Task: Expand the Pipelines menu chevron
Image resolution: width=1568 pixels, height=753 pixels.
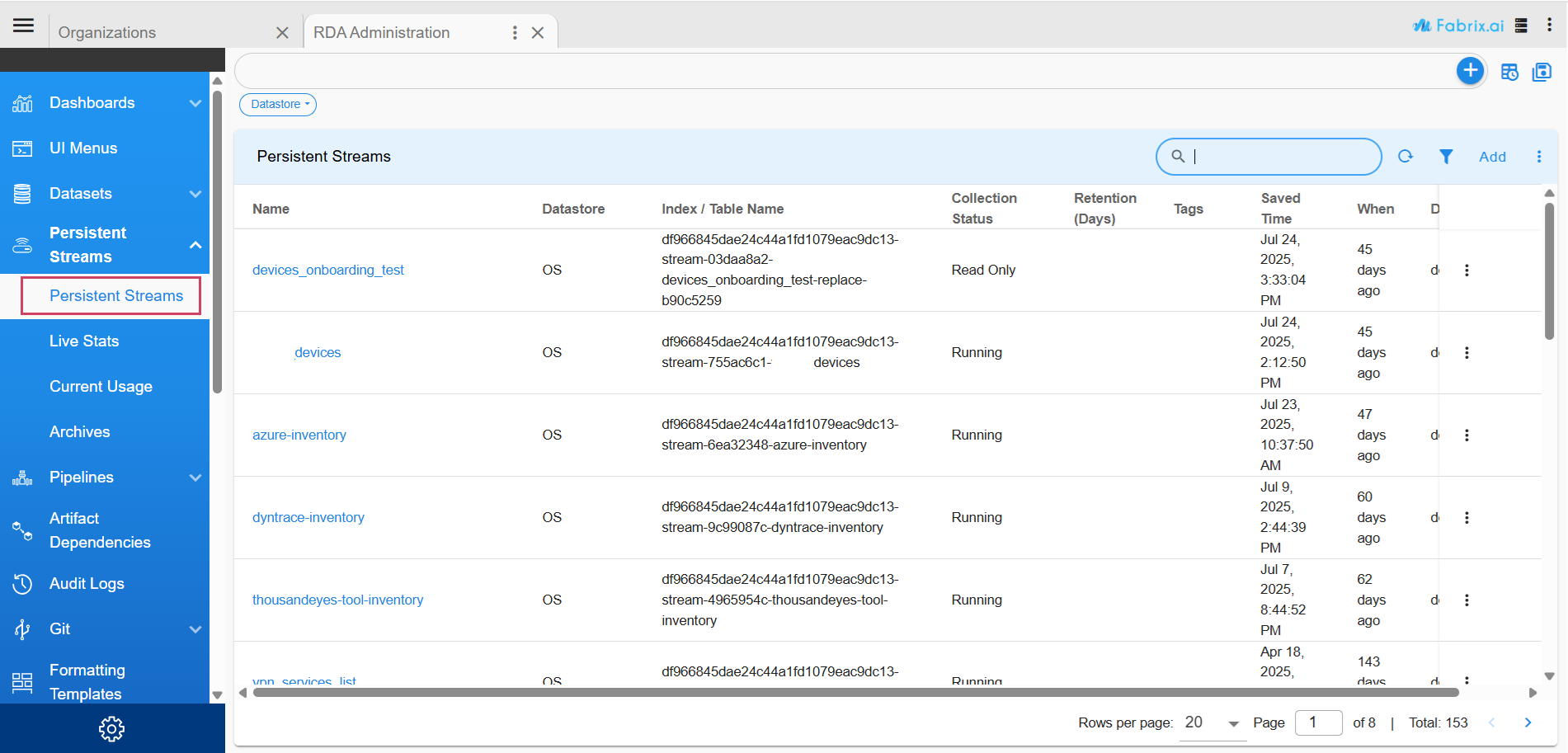Action: pyautogui.click(x=195, y=478)
